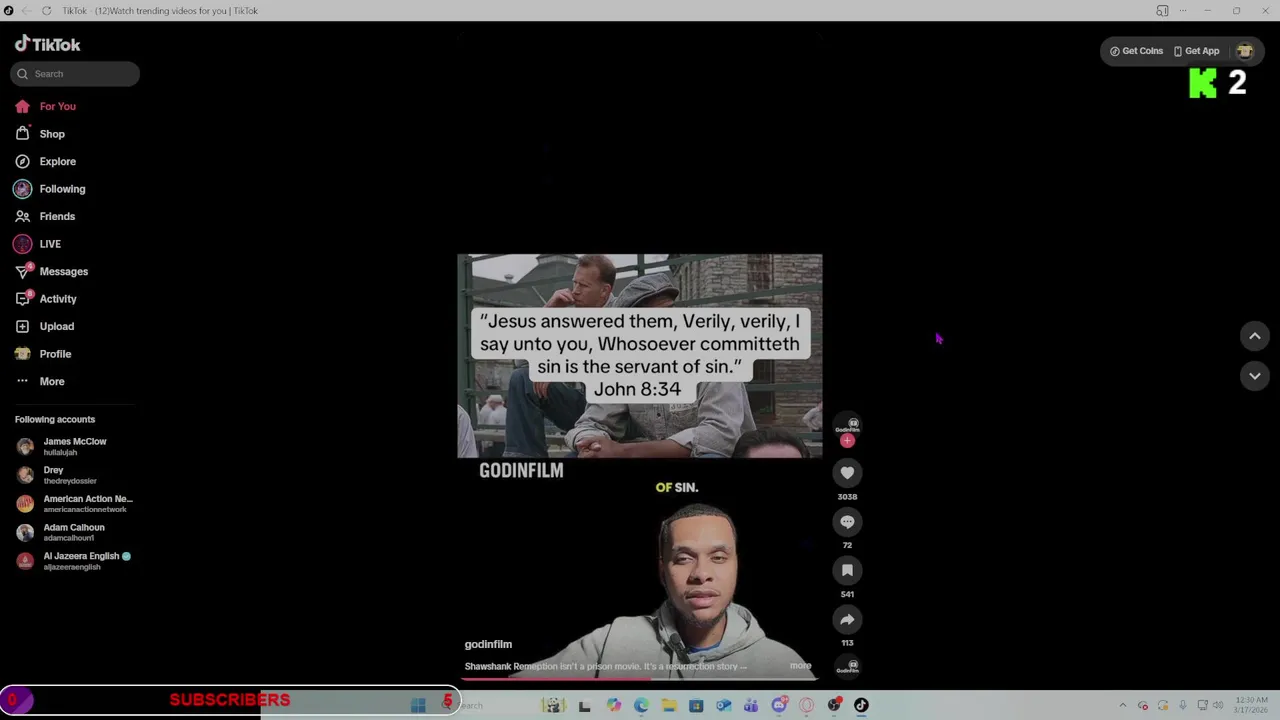1280x720 pixels.
Task: Bookmark the video to favorites
Action: [847, 570]
